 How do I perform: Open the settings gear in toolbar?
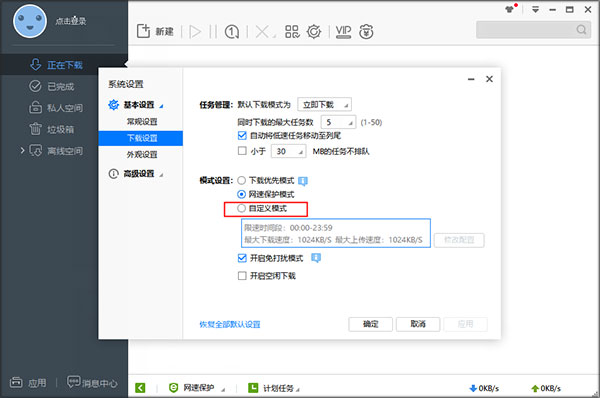[314, 31]
